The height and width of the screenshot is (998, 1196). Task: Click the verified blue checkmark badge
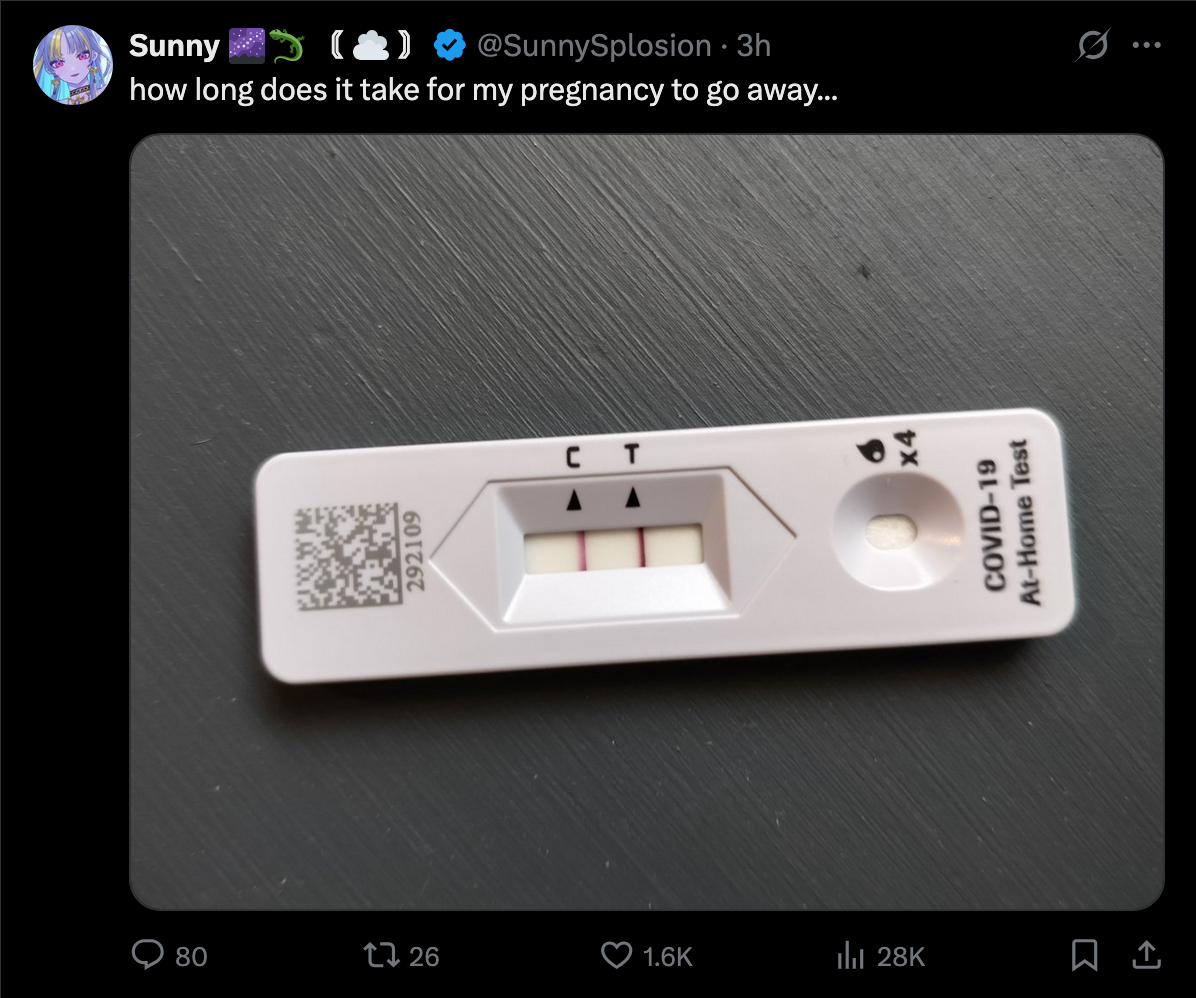[x=450, y=45]
